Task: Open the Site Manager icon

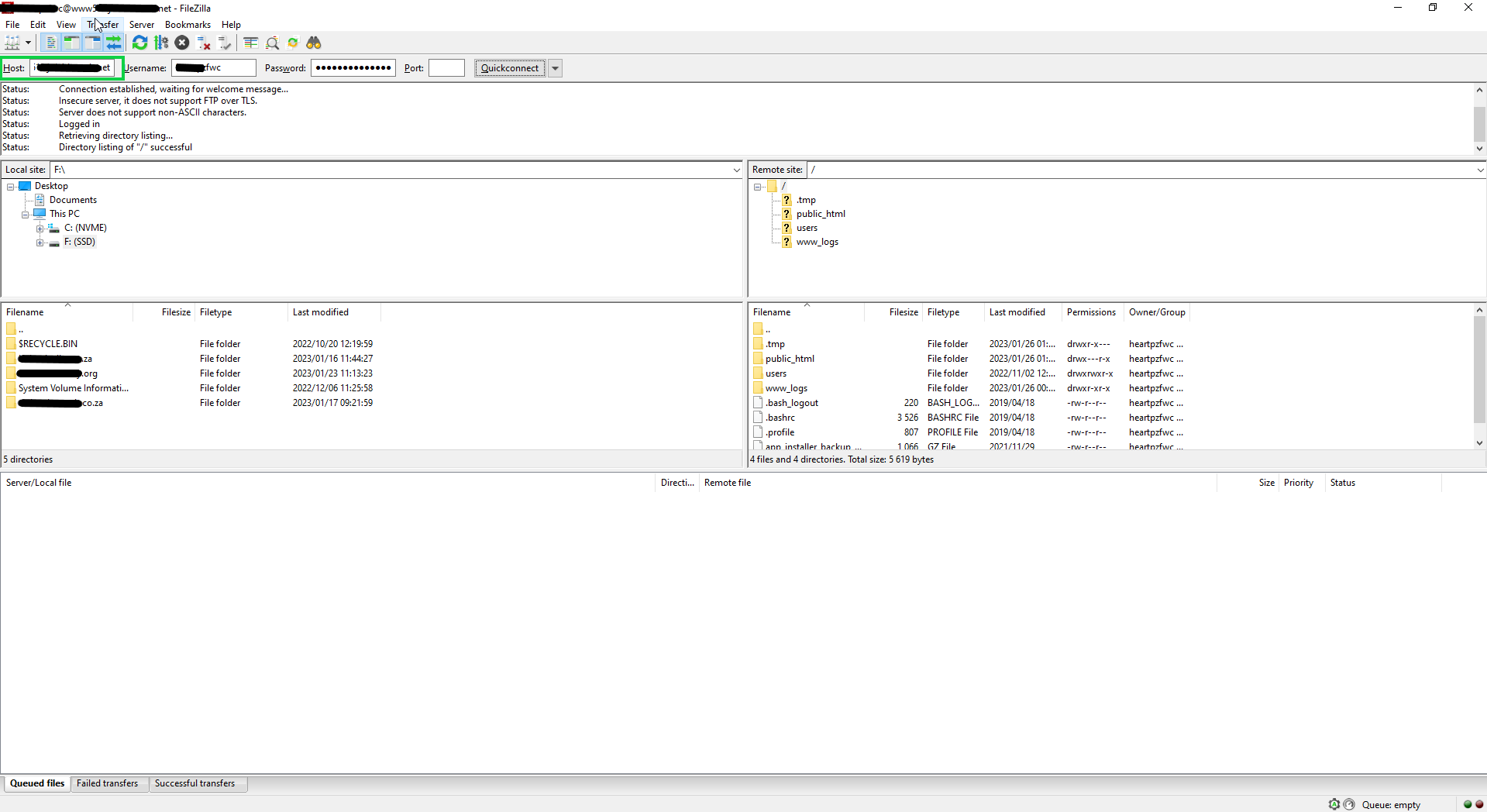Action: [x=12, y=43]
